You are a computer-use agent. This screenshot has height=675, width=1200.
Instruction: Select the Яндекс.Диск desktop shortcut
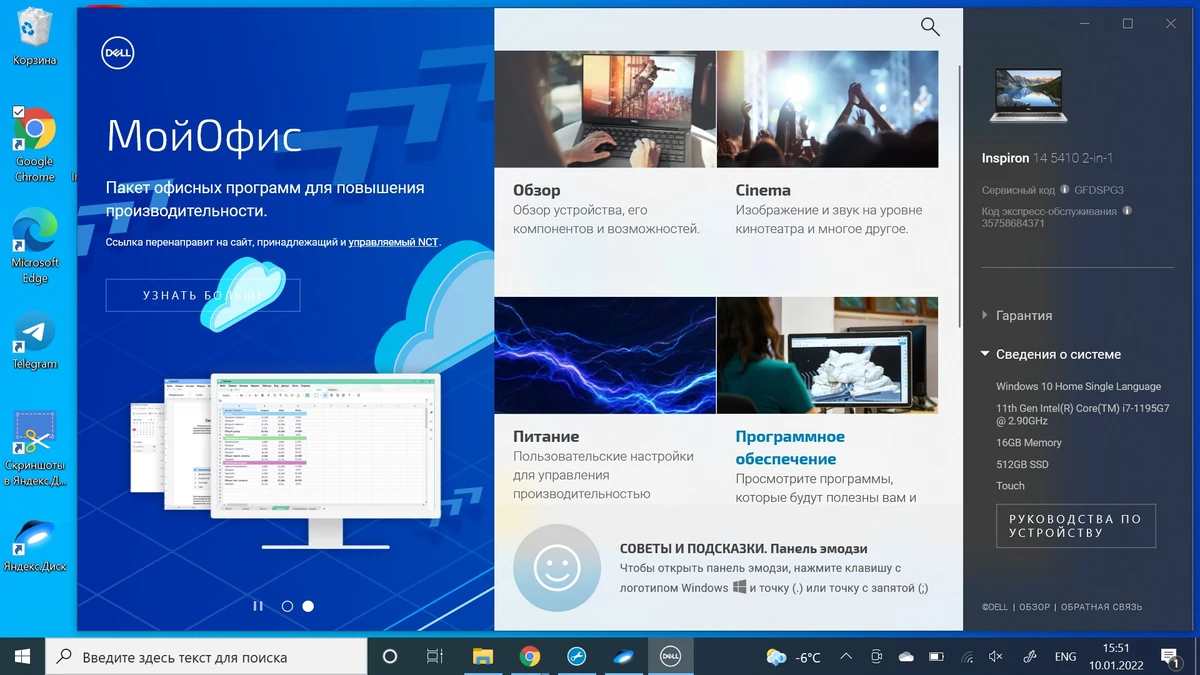[35, 546]
